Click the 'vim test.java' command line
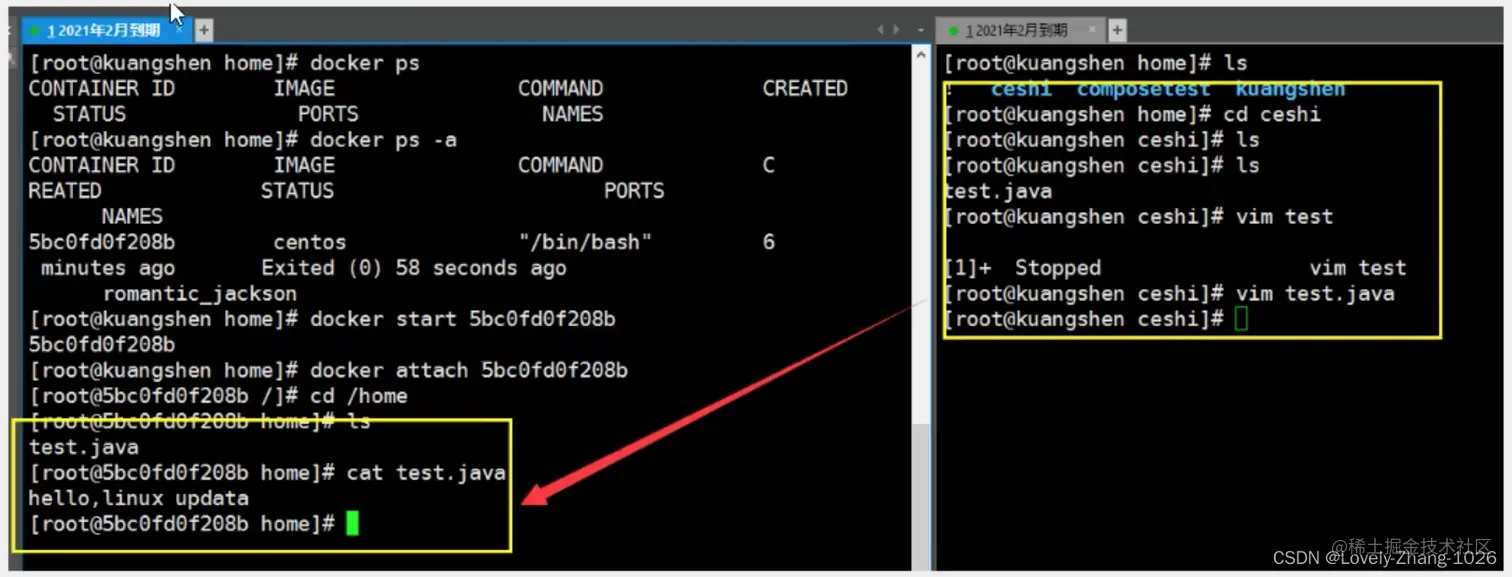Viewport: 1512px width, 577px height. tap(1169, 293)
